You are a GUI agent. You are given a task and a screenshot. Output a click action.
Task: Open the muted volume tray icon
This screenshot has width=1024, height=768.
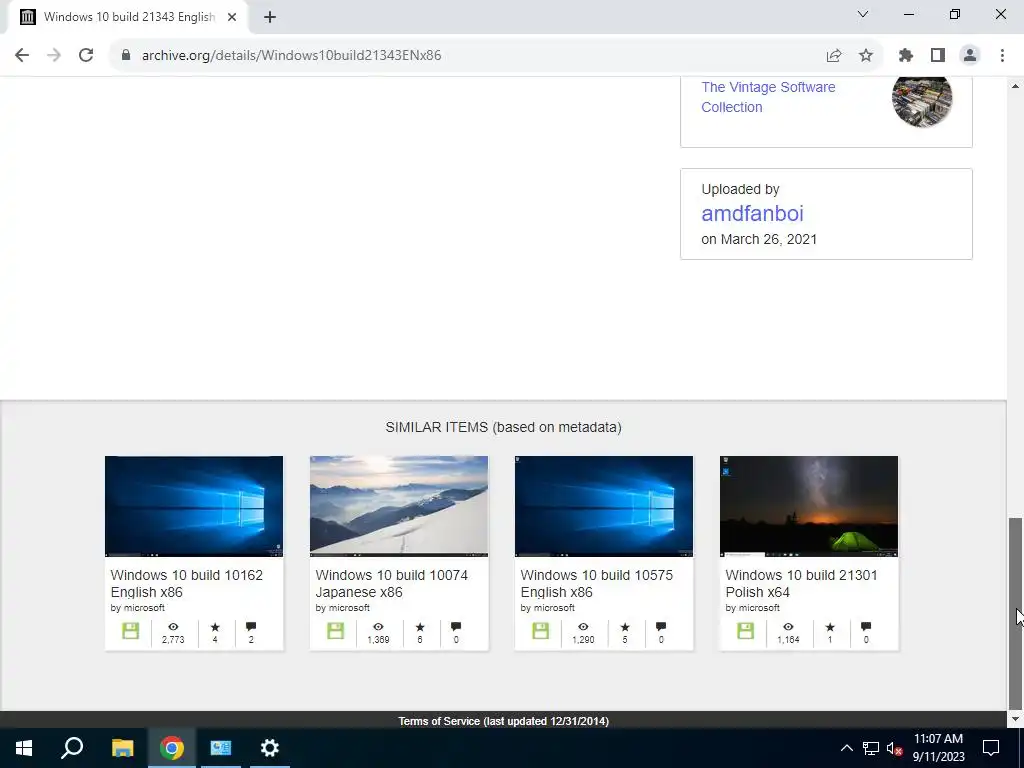[894, 748]
